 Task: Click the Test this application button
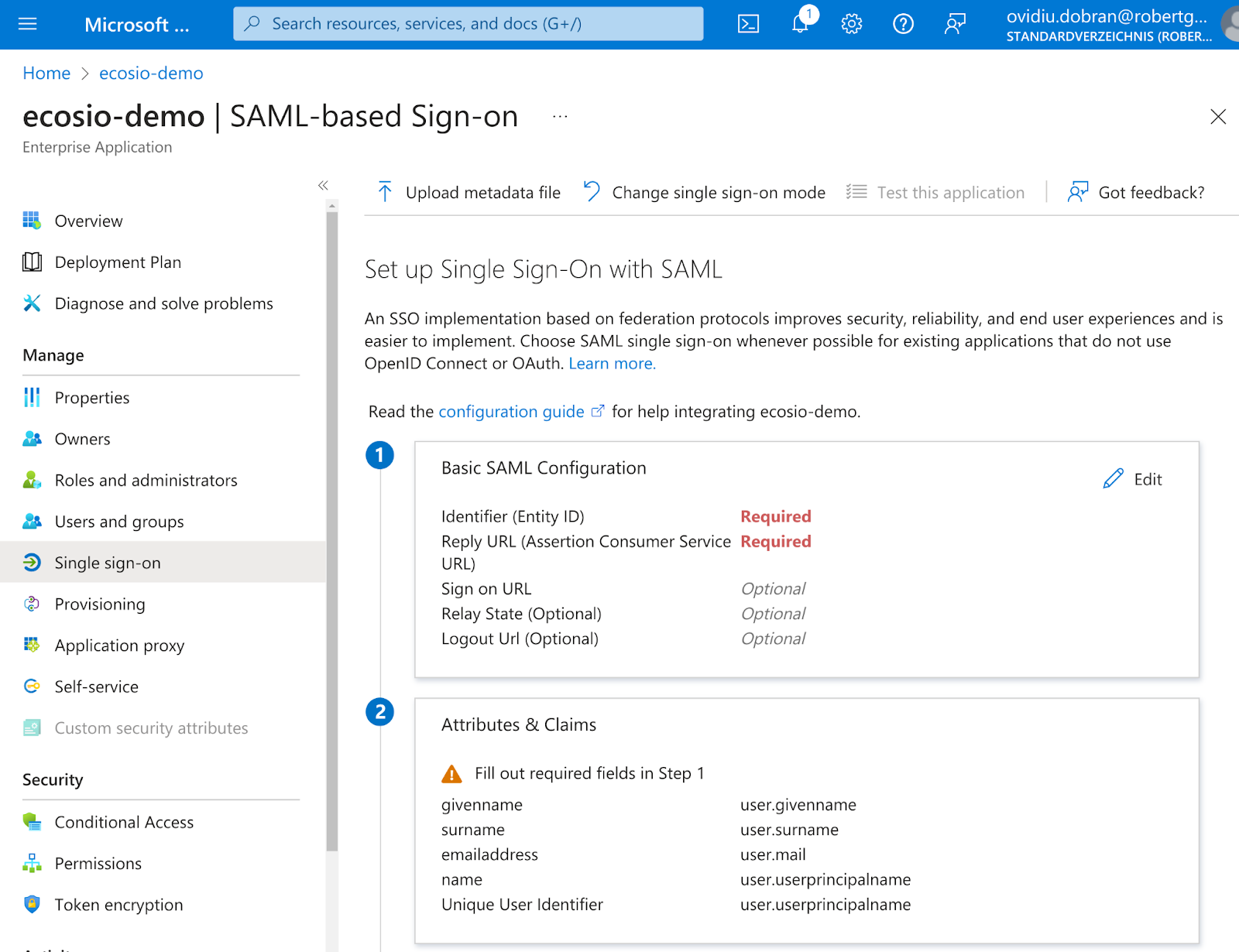pos(935,192)
